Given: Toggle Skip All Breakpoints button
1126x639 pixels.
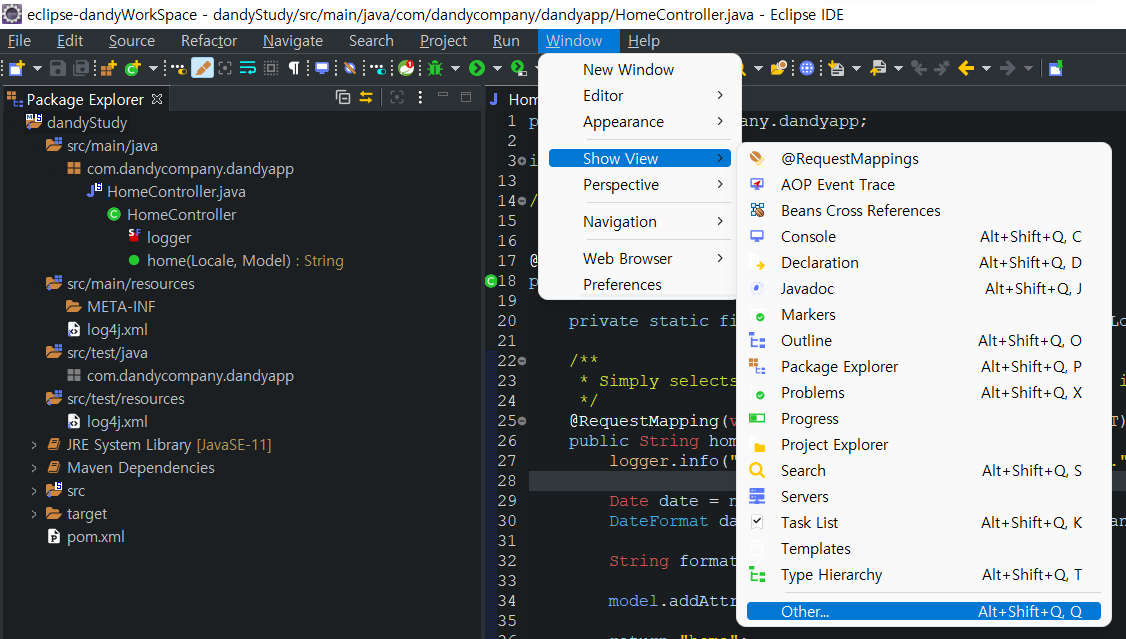Looking at the screenshot, I should pos(350,68).
